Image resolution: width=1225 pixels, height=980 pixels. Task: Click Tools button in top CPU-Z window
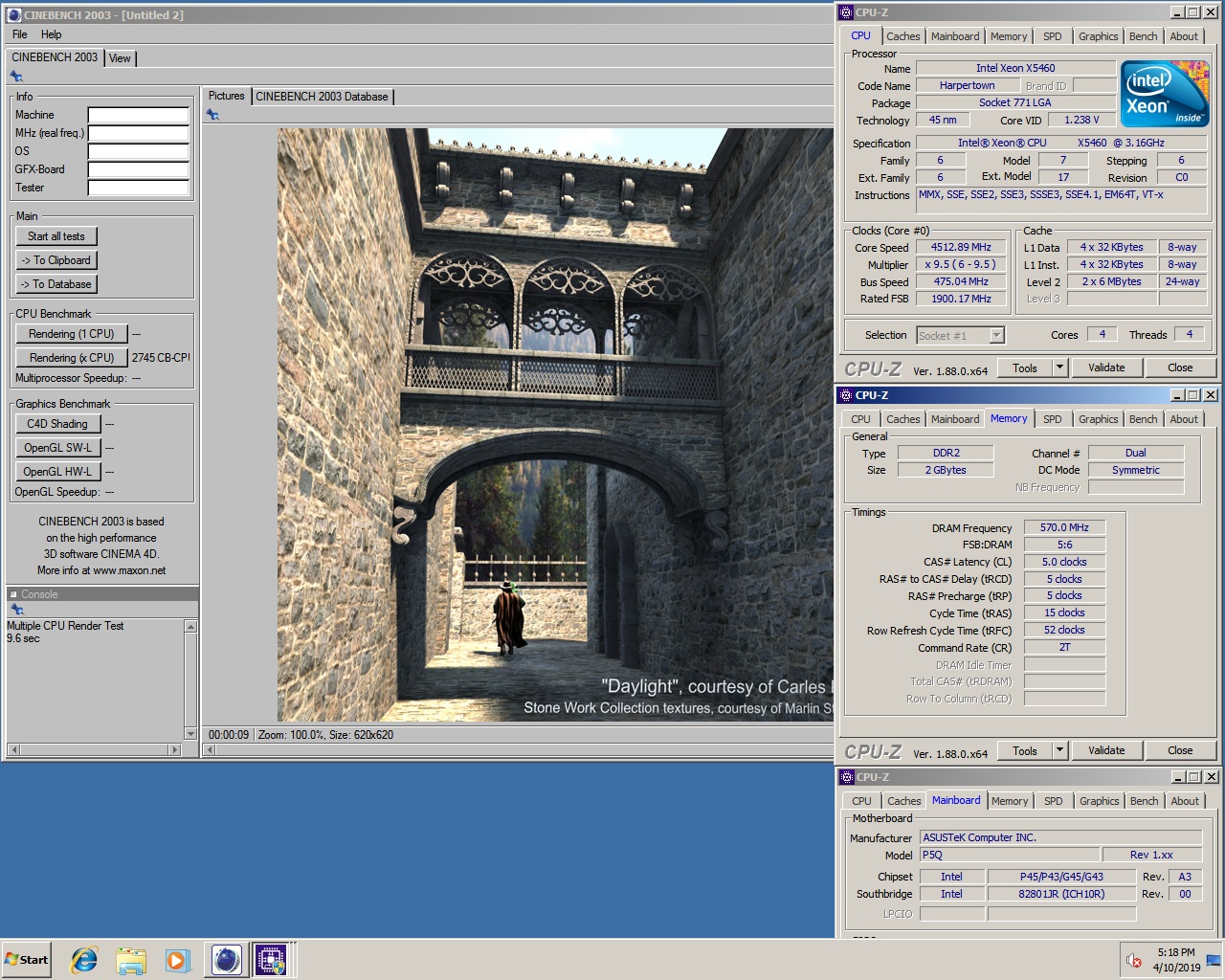[1025, 367]
